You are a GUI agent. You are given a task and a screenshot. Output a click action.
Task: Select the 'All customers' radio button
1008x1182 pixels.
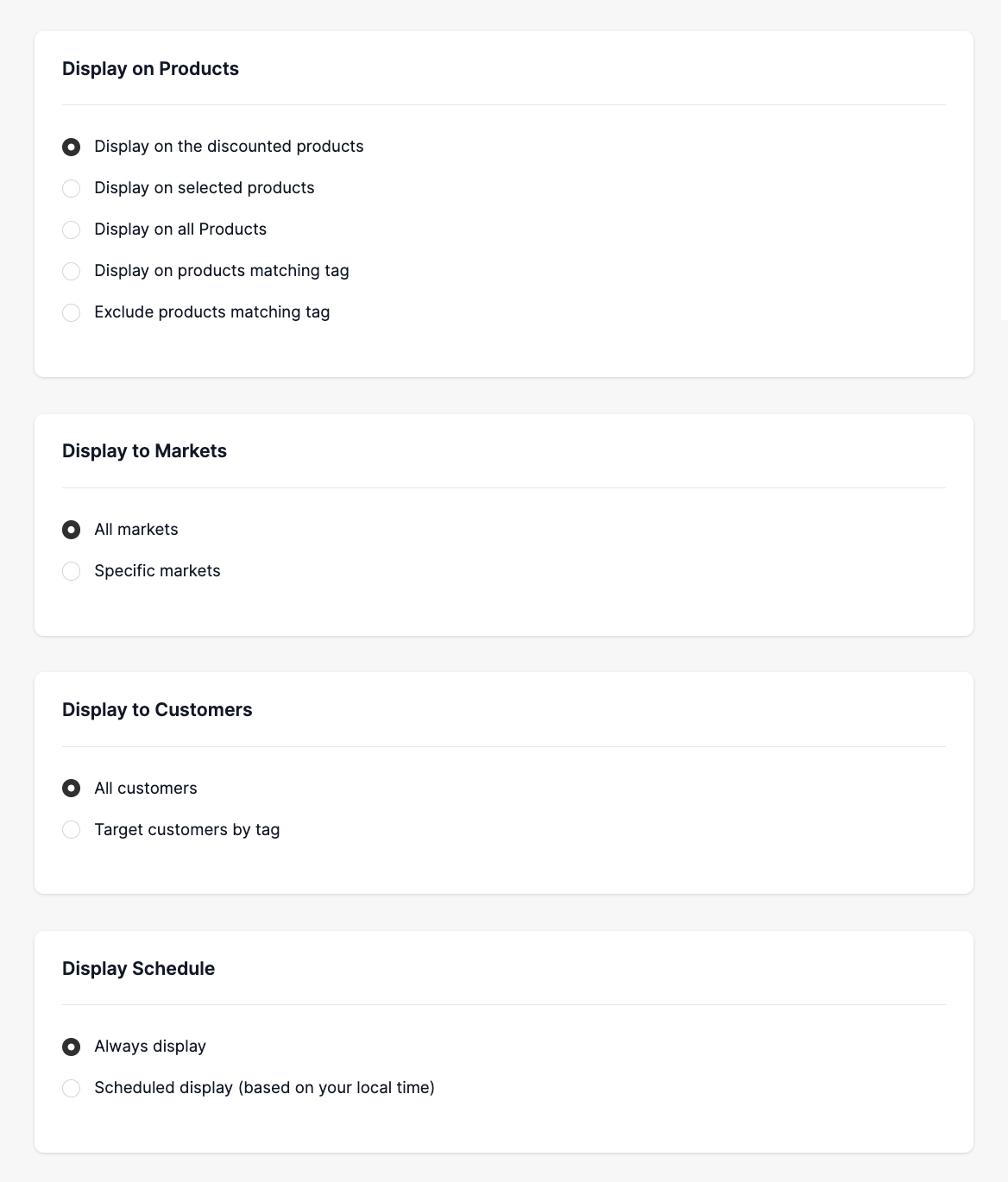tap(72, 789)
